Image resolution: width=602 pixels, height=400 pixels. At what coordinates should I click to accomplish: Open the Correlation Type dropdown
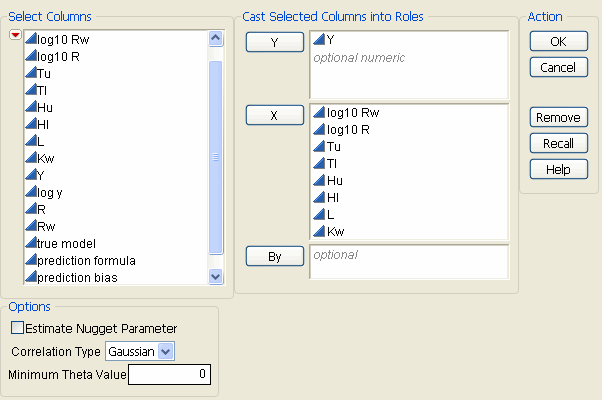coord(166,351)
